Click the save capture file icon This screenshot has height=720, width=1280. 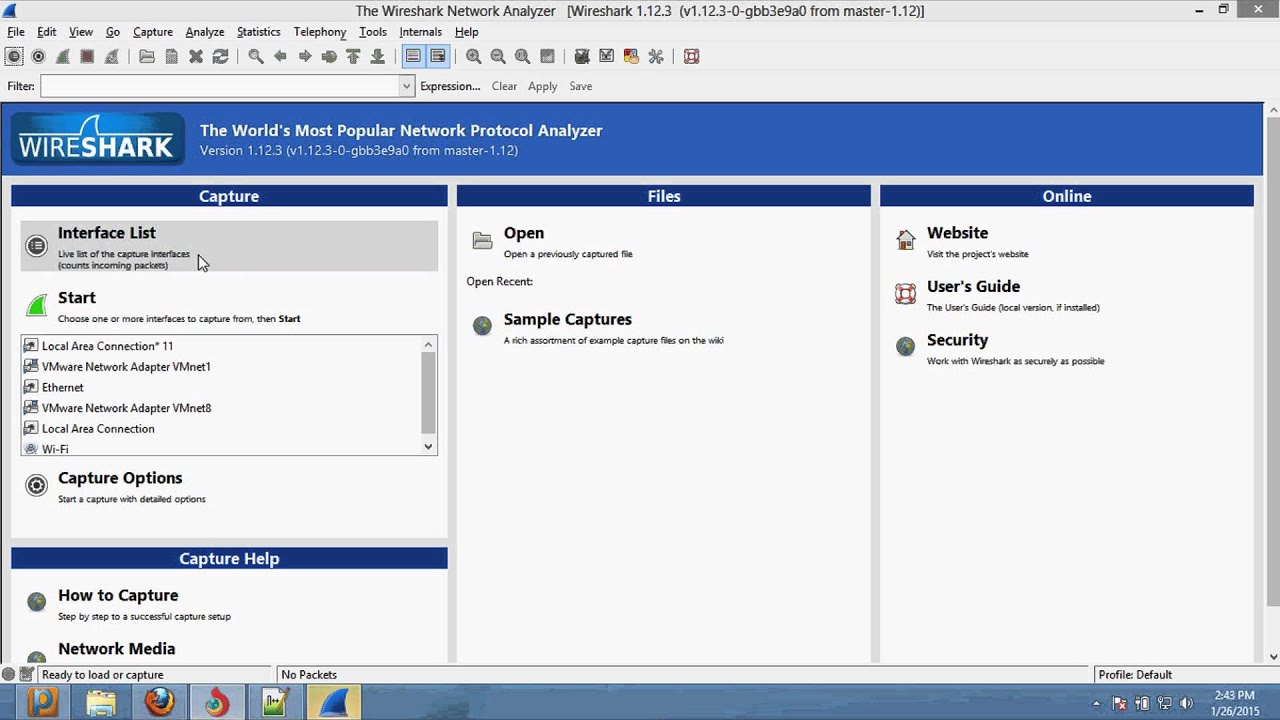[171, 57]
